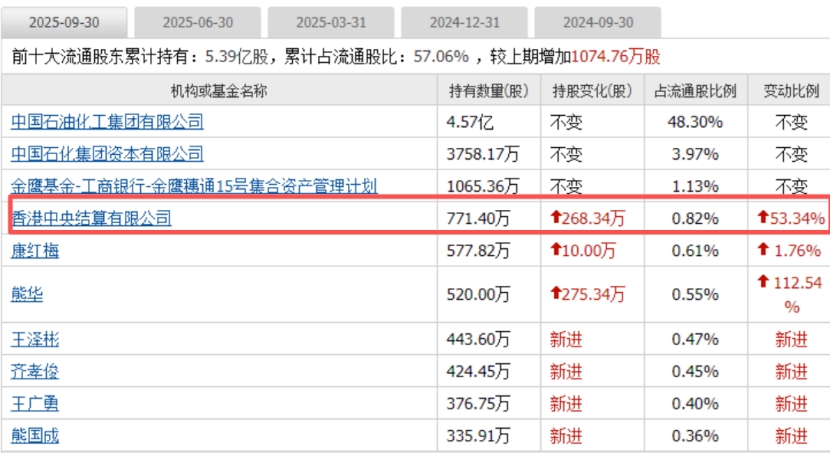
Task: Open 金鹰基金-工商银行-金鹰穗通15号 link
Action: 194,186
